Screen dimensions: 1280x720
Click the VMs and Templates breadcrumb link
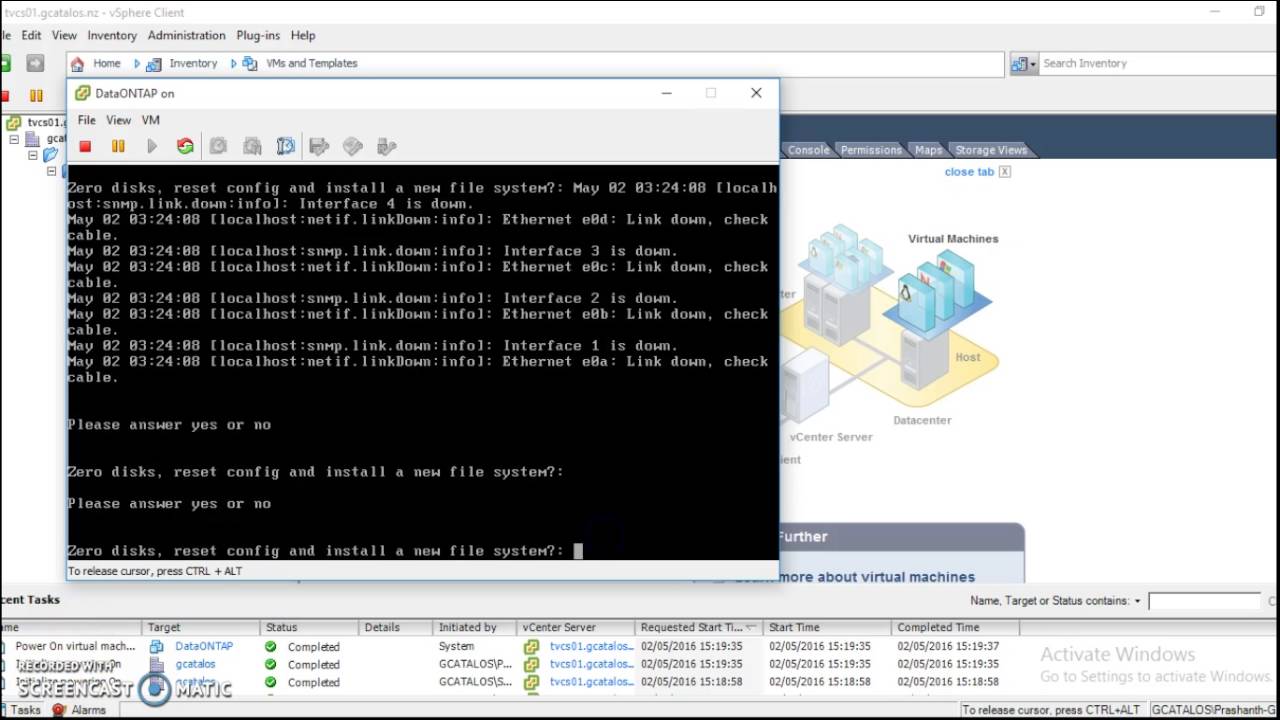pyautogui.click(x=312, y=63)
